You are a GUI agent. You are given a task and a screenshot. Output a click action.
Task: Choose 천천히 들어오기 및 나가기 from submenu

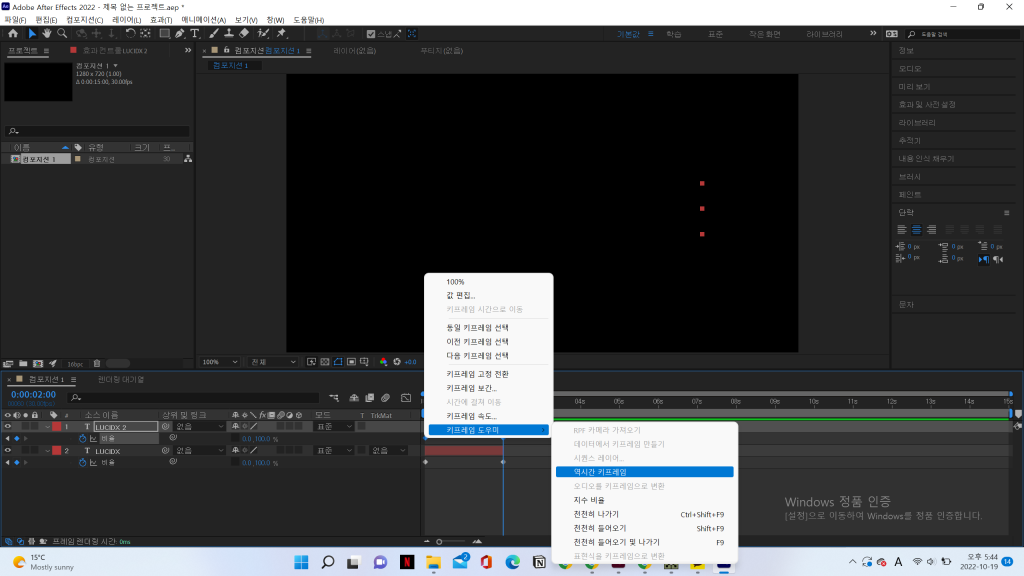(645, 542)
